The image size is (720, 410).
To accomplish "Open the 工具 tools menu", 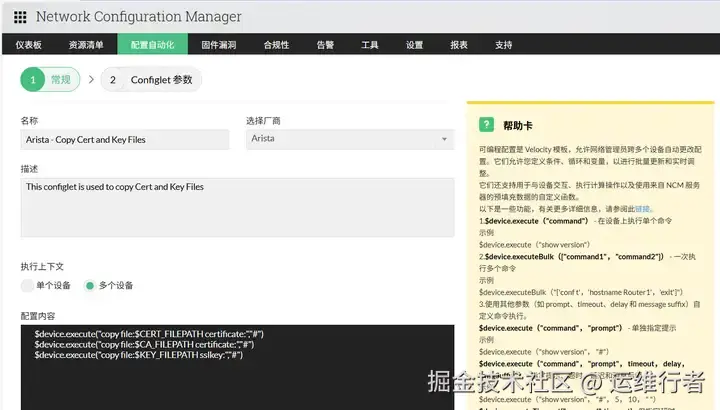I will click(x=370, y=45).
